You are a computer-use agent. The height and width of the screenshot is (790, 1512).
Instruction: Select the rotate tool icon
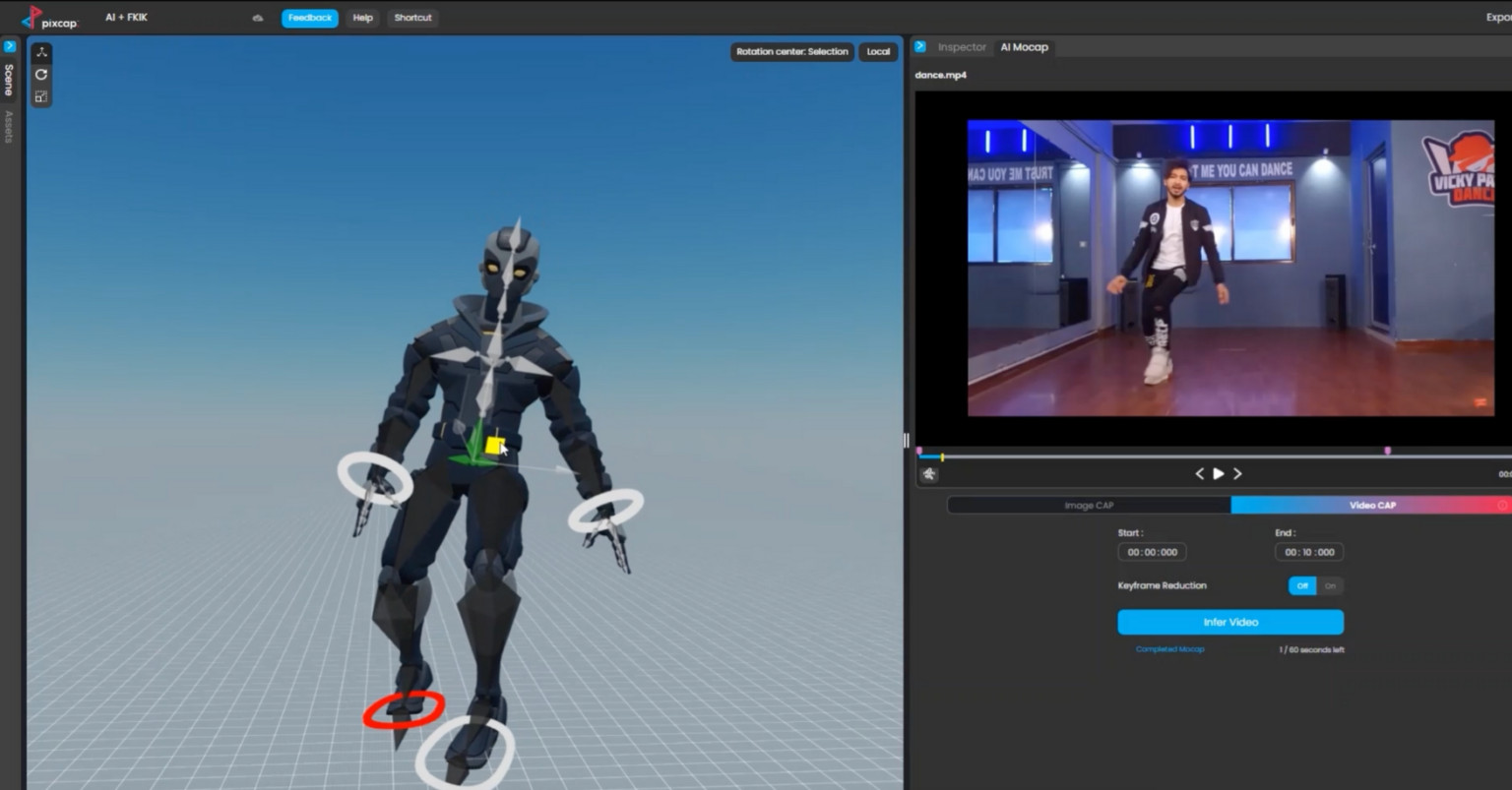[x=41, y=75]
